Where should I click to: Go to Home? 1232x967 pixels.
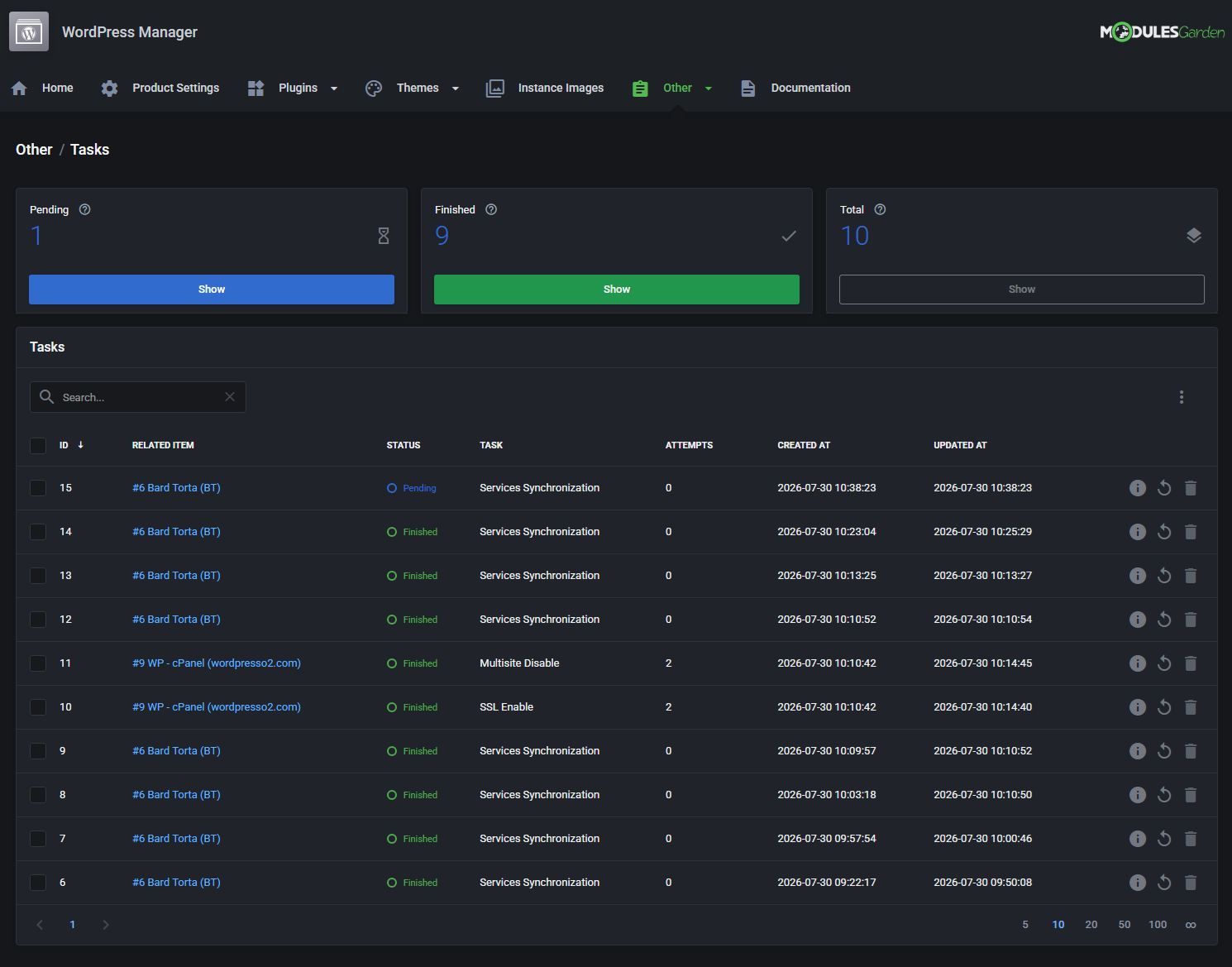click(x=43, y=88)
